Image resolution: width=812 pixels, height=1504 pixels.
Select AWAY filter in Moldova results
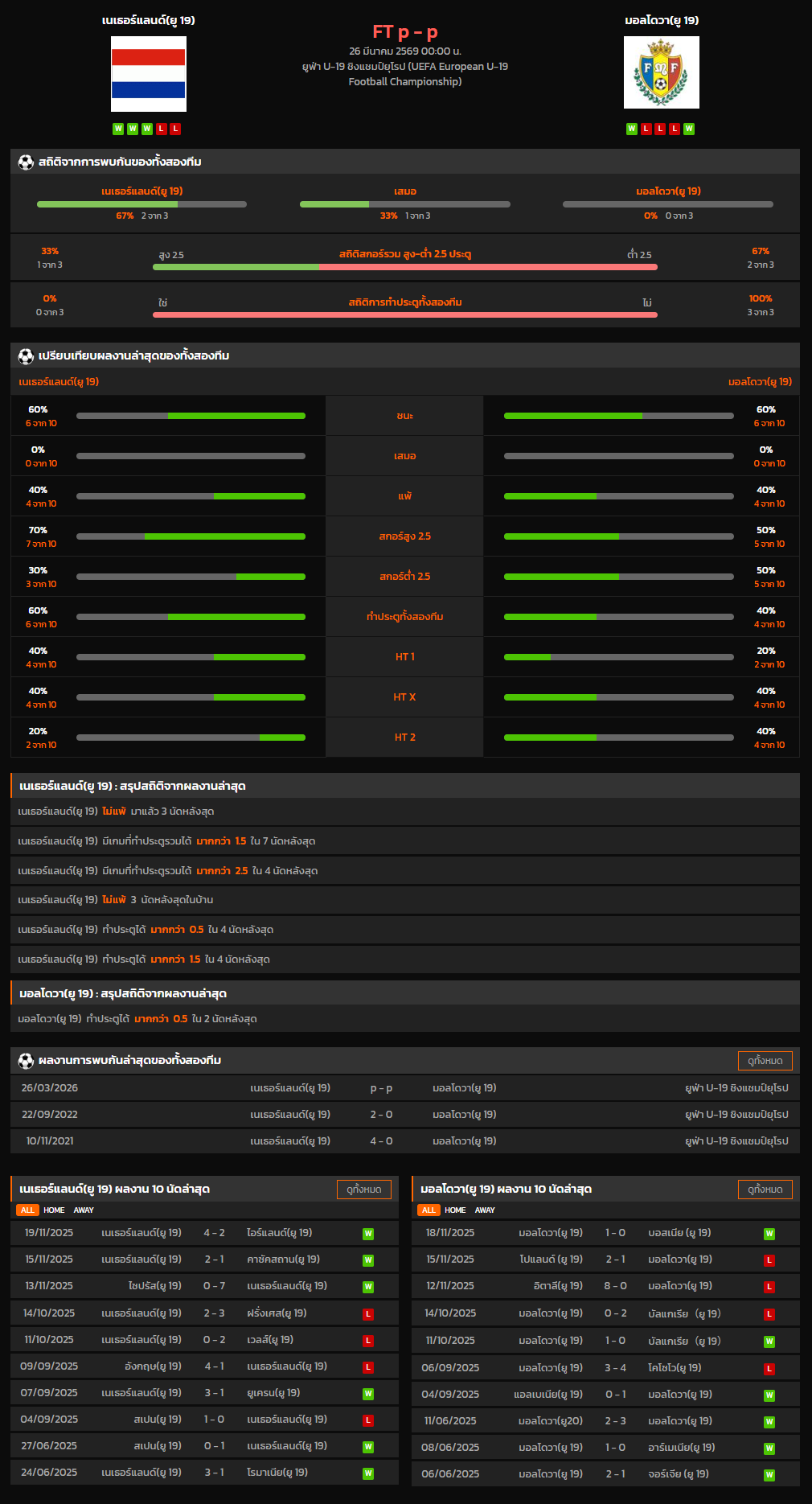tap(485, 1210)
